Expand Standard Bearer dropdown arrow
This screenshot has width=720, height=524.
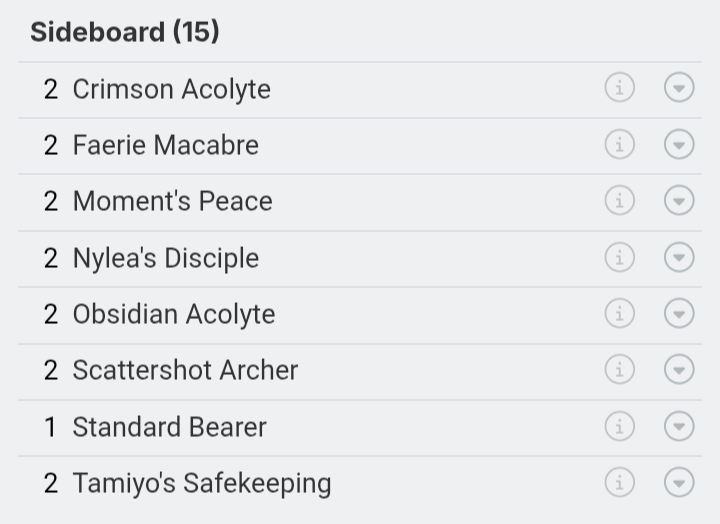coord(679,427)
